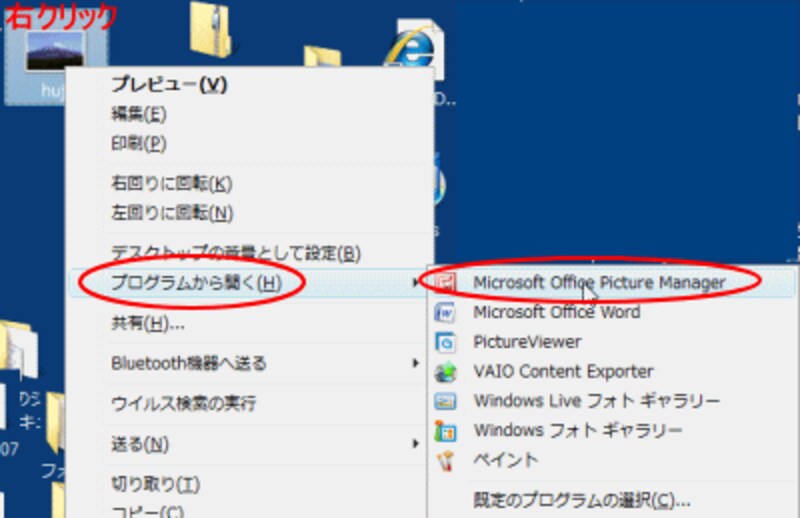
Task: Select 左回りに回転(N) menu entry
Action: pos(172,213)
